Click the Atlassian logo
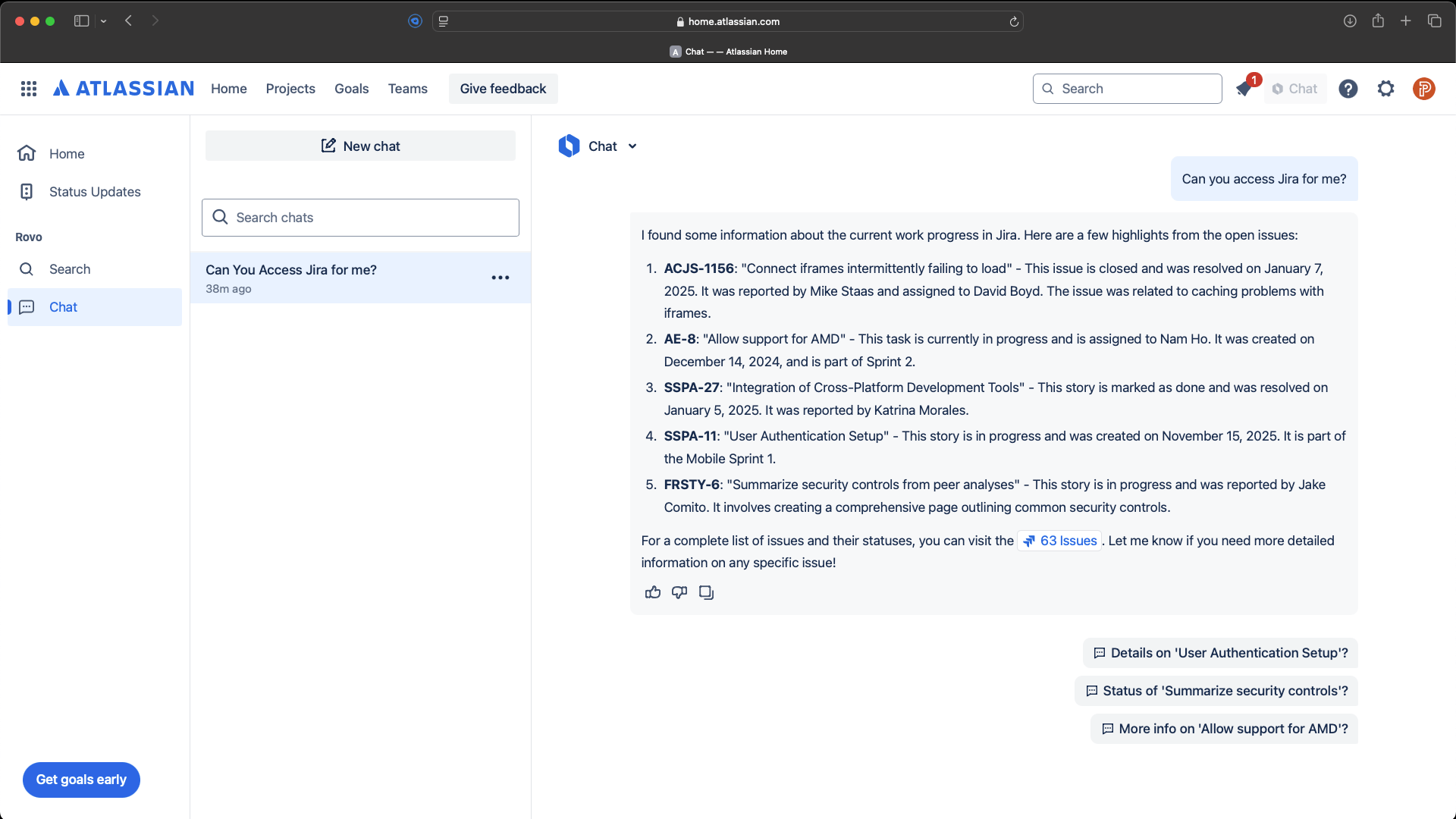Image resolution: width=1456 pixels, height=819 pixels. 124,89
